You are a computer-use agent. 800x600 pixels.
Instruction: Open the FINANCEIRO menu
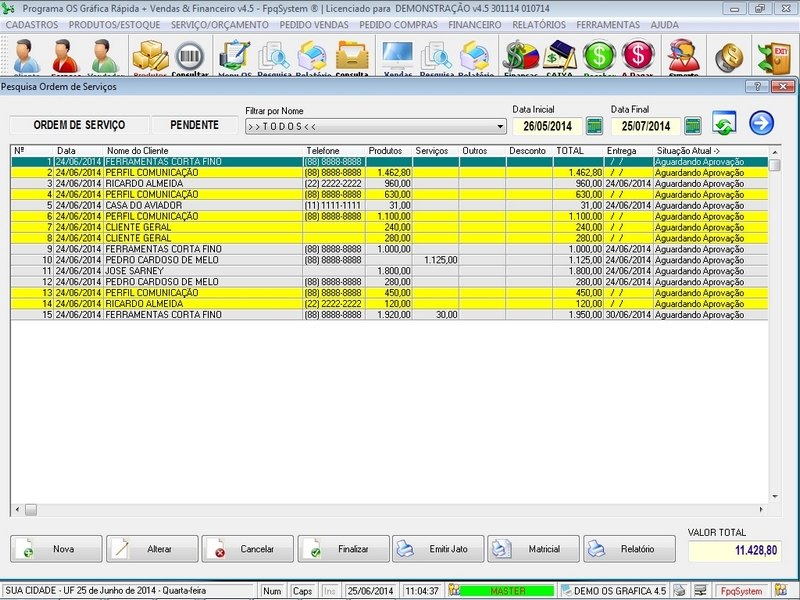475,24
